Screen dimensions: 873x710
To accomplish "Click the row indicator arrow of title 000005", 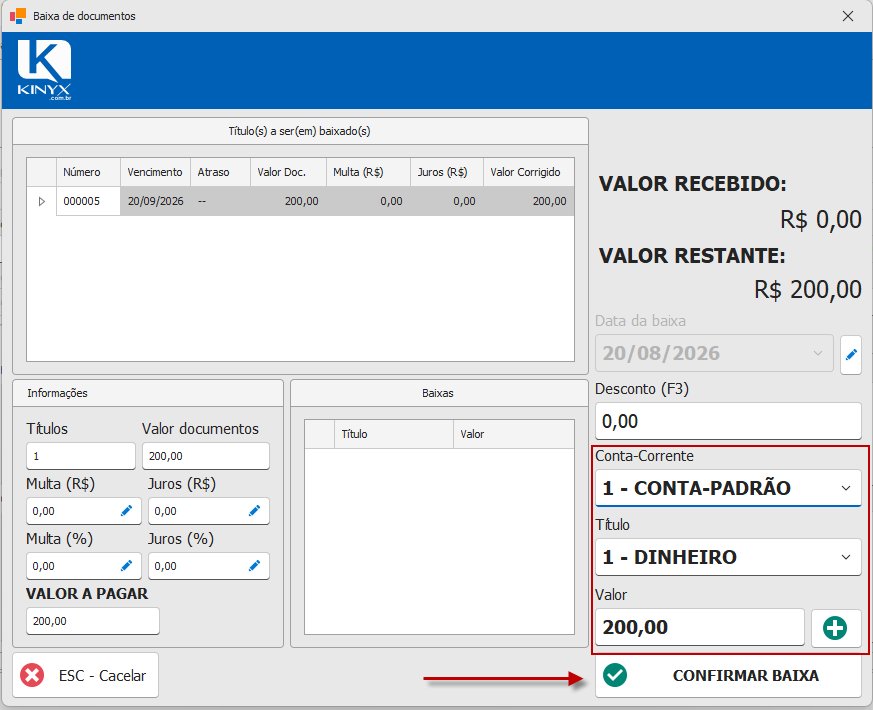I will point(42,202).
